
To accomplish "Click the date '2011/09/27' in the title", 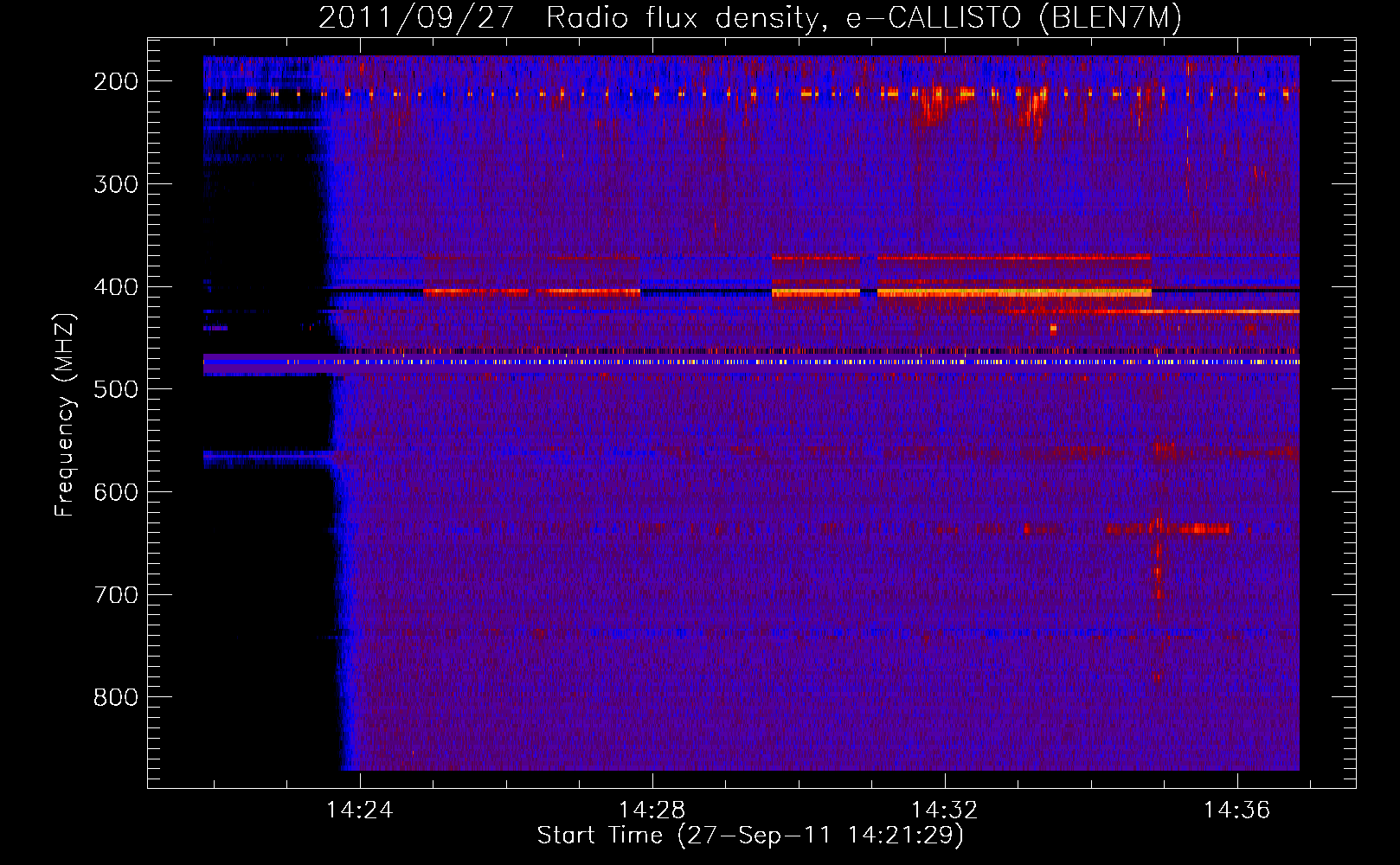I will [x=416, y=17].
